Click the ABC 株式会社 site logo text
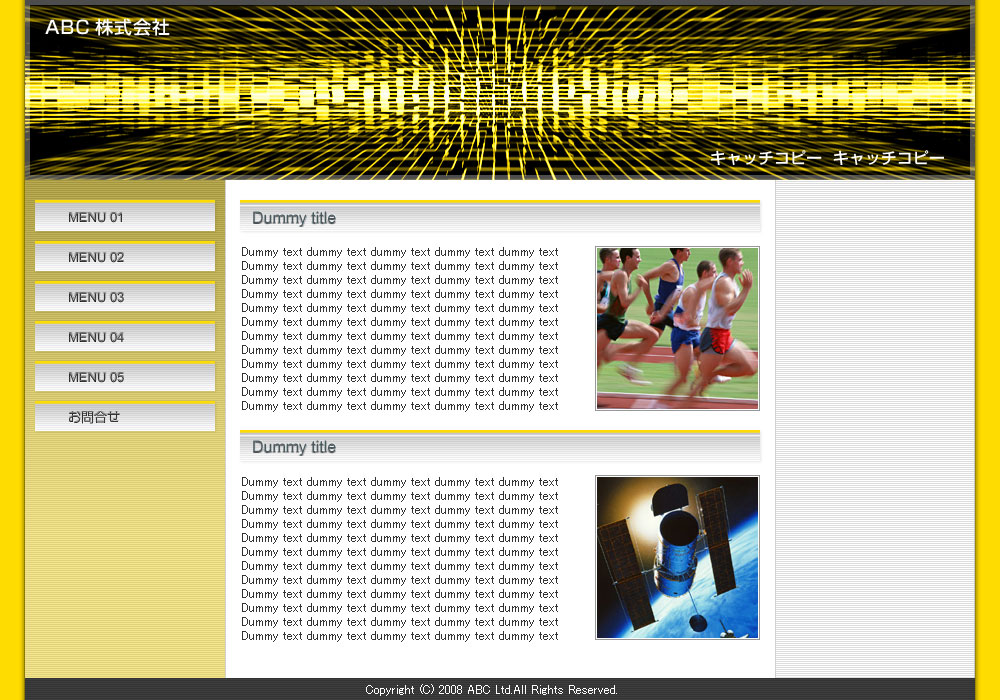This screenshot has width=1000, height=700. [x=107, y=27]
